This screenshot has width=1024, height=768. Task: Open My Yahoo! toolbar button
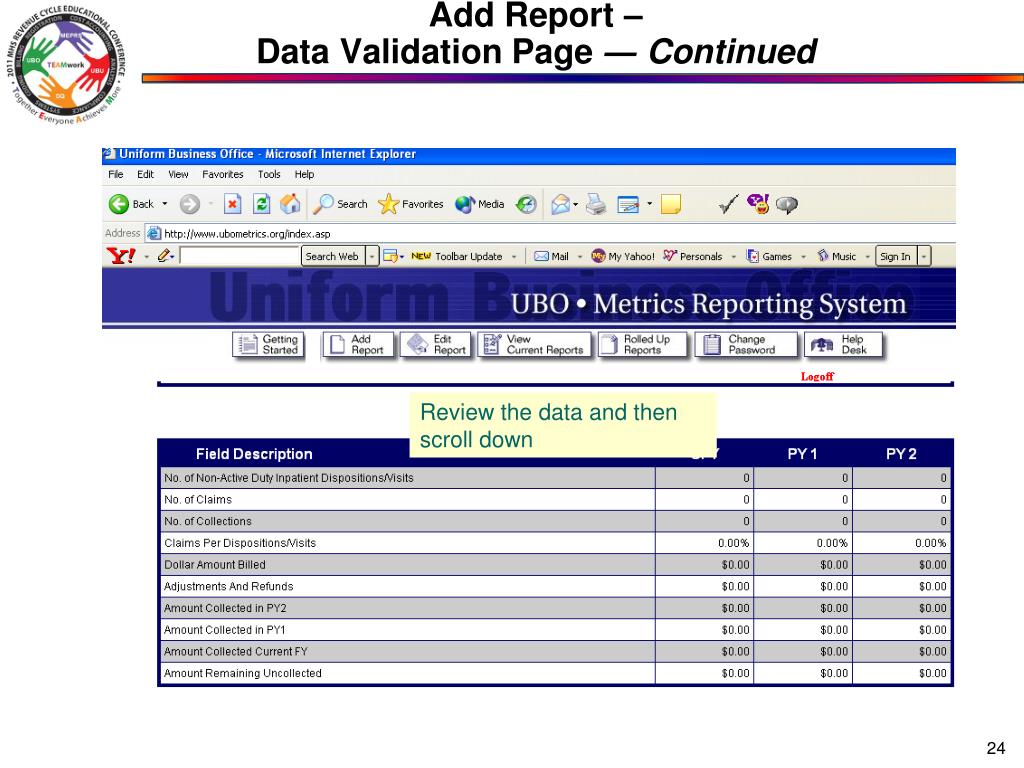click(622, 257)
